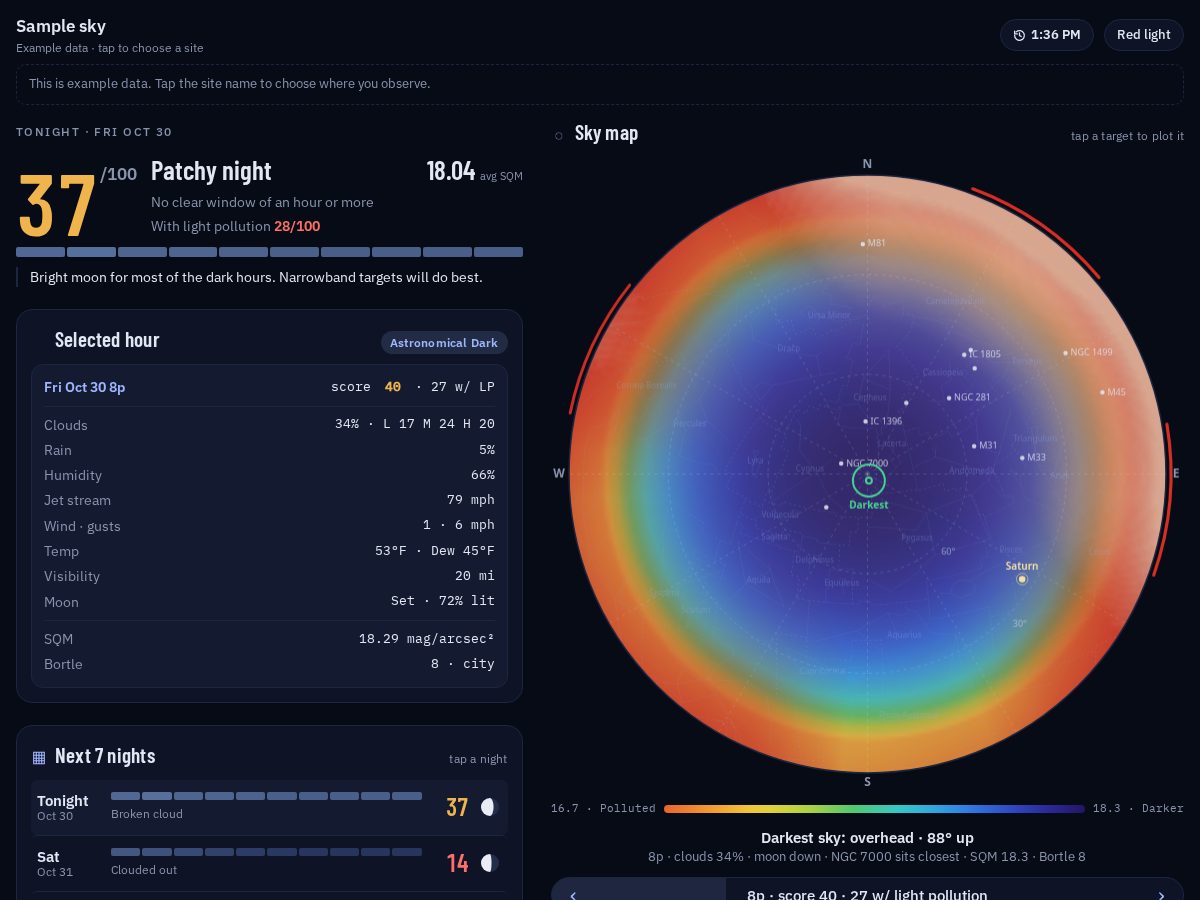
Task: Click the 16.7 · Polluted legend label
Action: [603, 808]
